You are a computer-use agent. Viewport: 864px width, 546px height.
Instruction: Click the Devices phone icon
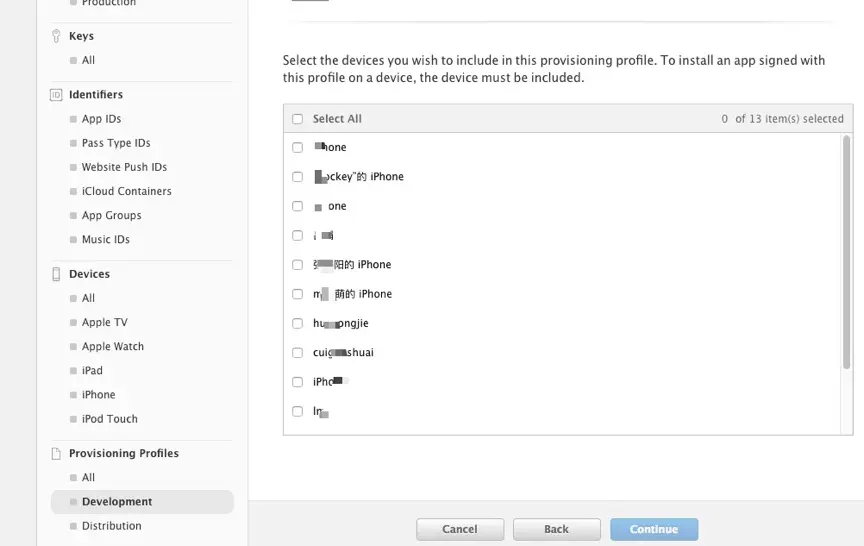pos(56,274)
